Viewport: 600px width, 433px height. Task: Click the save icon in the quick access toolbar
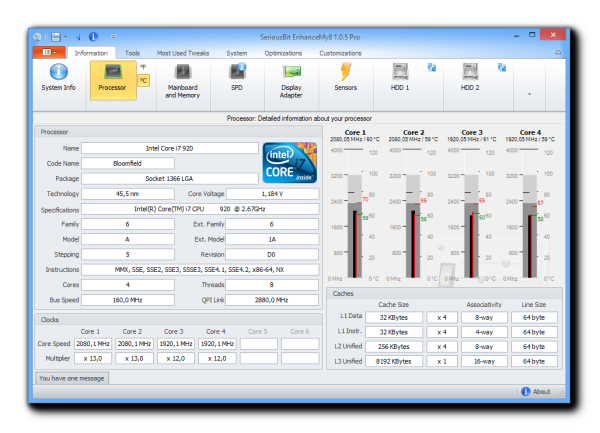[x=56, y=37]
